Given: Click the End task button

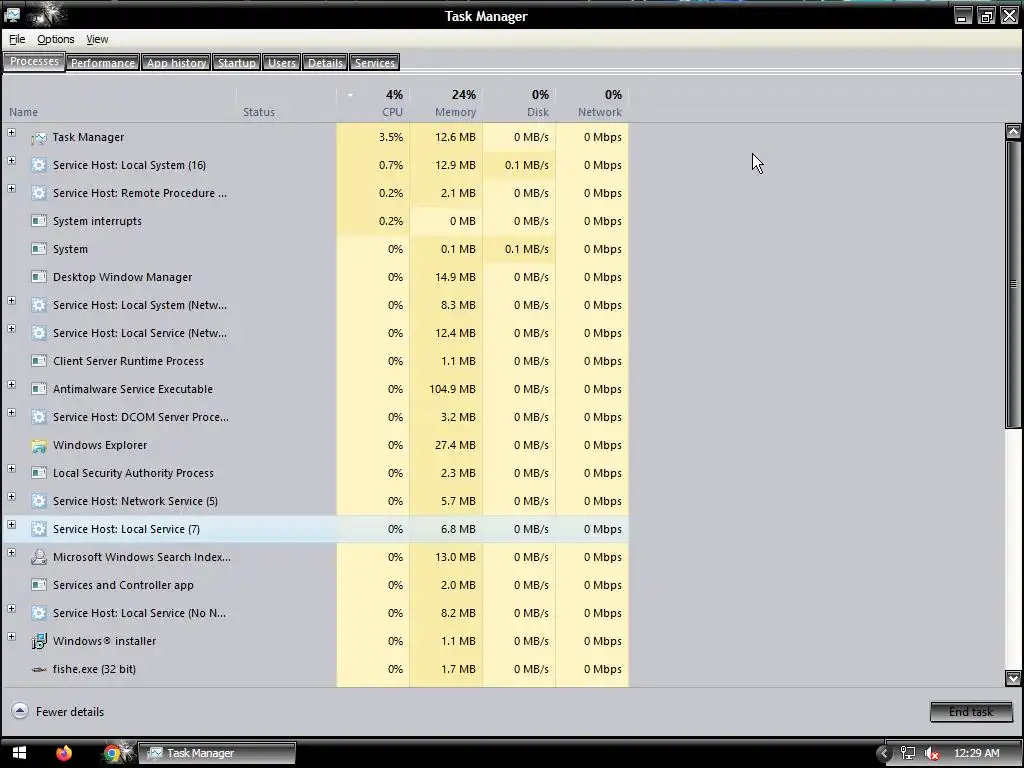Looking at the screenshot, I should coord(971,712).
